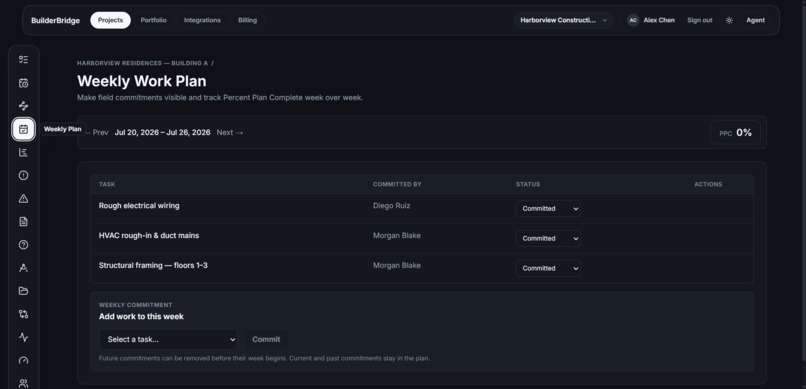
Task: Open the gauge dashboard sidebar icon
Action: tap(23, 360)
